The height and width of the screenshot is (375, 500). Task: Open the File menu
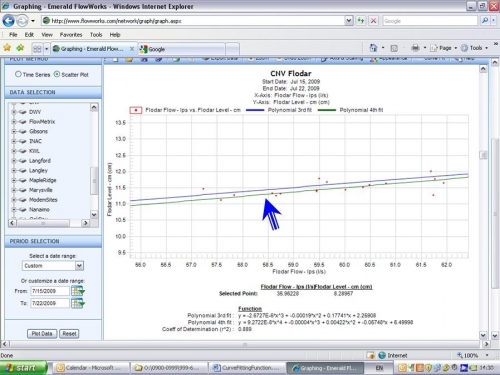tap(13, 35)
